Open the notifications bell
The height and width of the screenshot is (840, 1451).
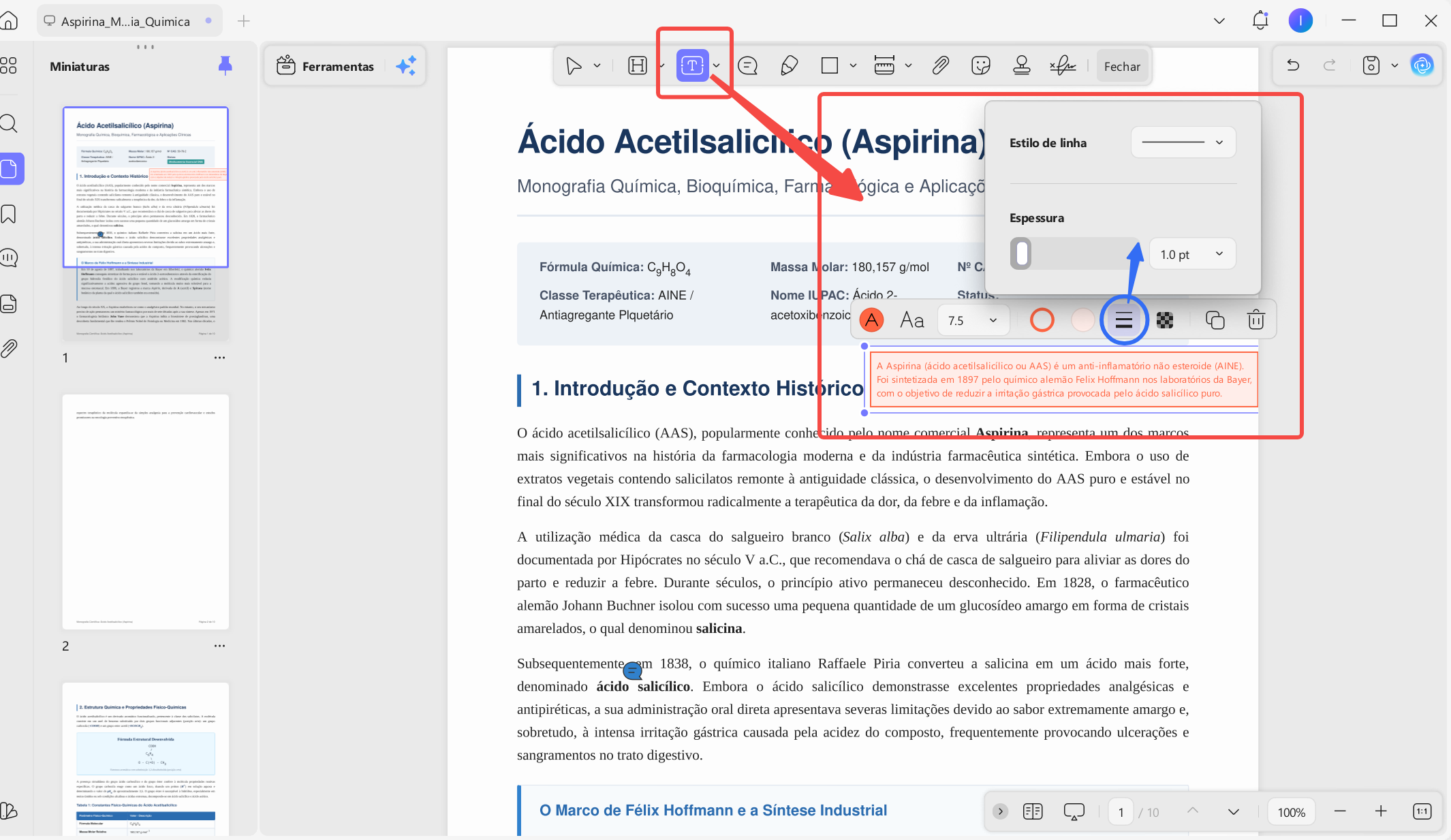(1260, 20)
